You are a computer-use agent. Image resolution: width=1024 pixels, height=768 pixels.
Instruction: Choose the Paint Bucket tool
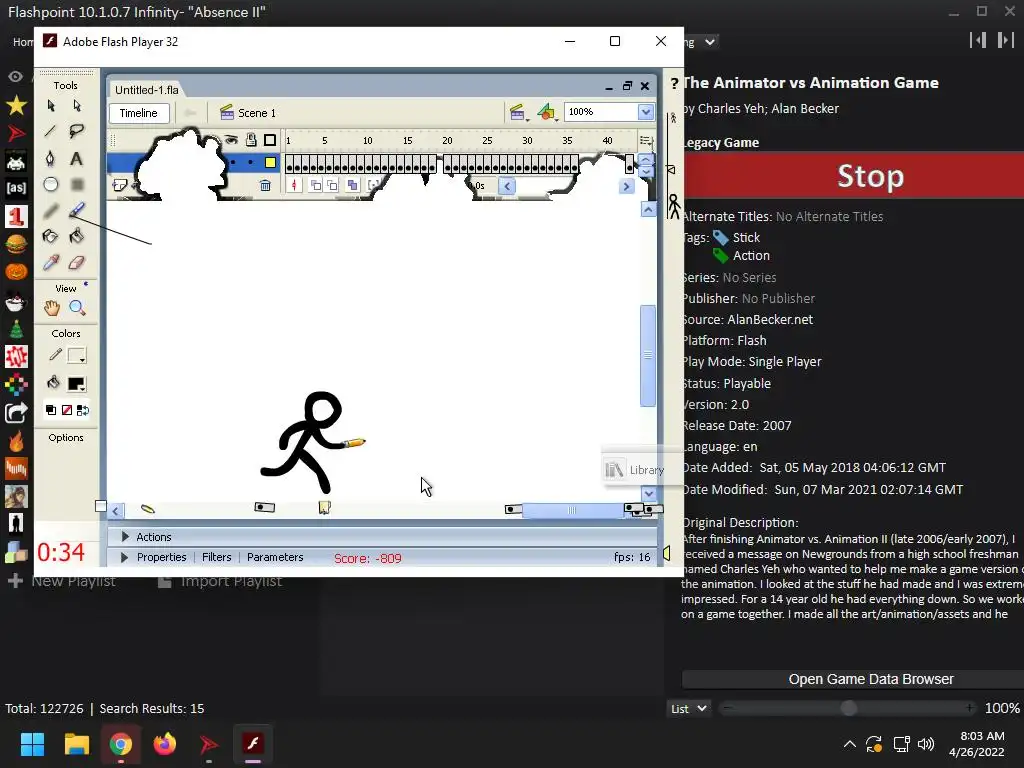pos(76,236)
